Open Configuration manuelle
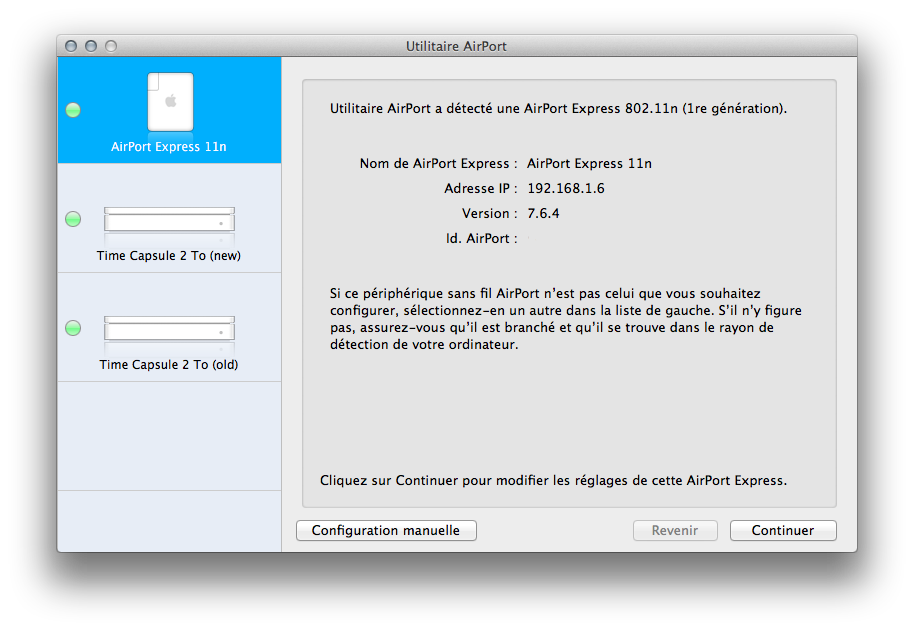The height and width of the screenshot is (631, 914). point(386,530)
